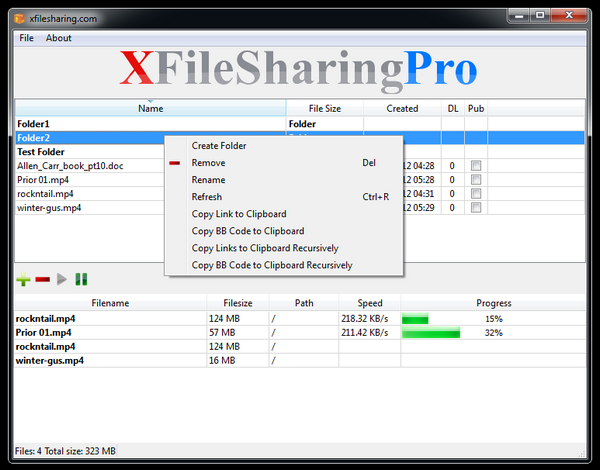Select winter-gus.mp4 in the top file list
Image resolution: width=600 pixels, height=470 pixels.
(300, 207)
